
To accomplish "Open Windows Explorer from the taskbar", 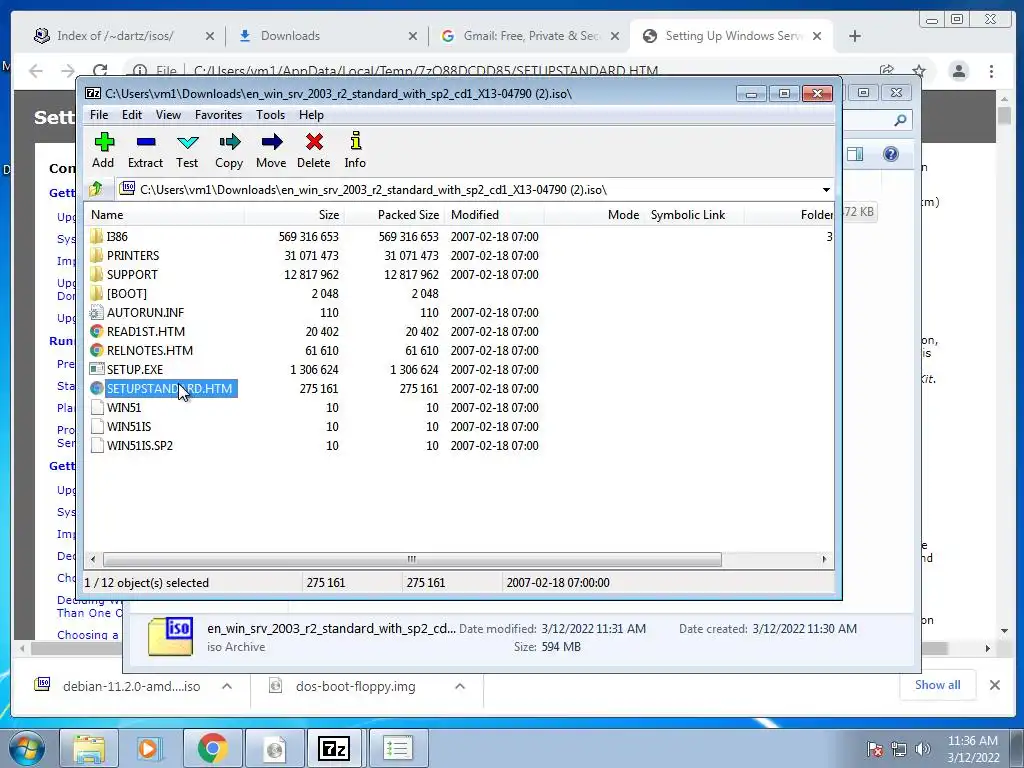I will click(89, 748).
